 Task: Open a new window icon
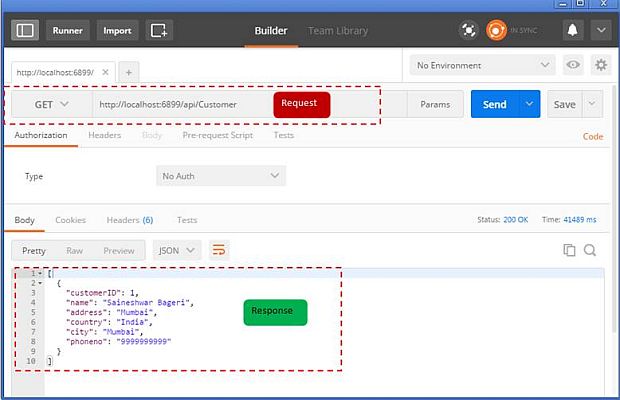[159, 30]
